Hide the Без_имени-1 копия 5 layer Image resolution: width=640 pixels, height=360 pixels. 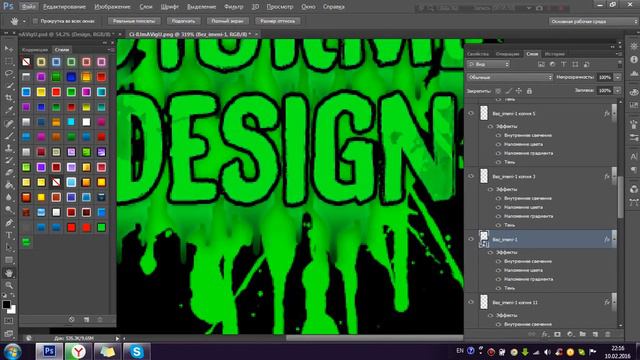pyautogui.click(x=471, y=113)
